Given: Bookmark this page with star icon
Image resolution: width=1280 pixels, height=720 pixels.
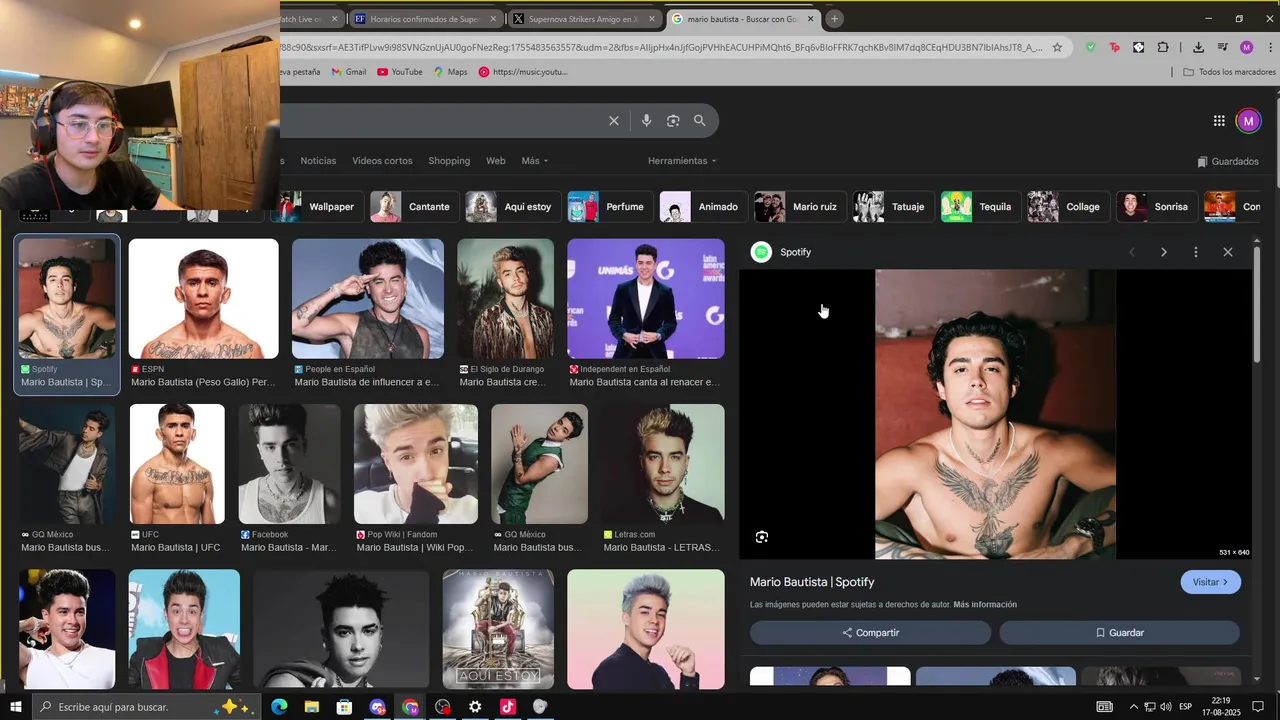Looking at the screenshot, I should [1057, 47].
